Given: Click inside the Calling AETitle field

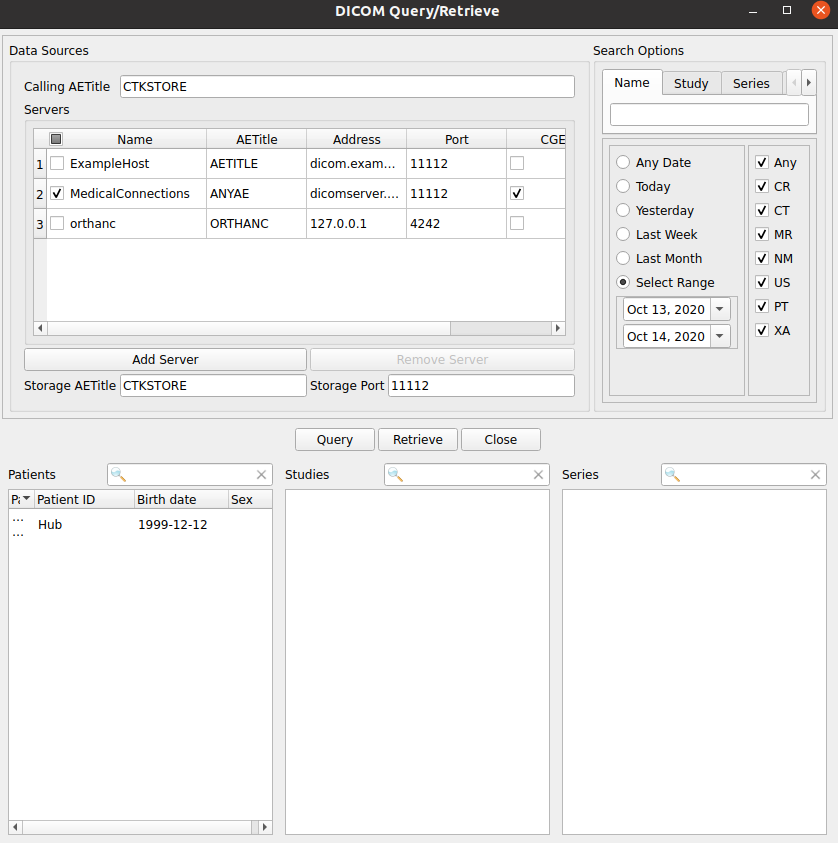Looking at the screenshot, I should click(347, 86).
